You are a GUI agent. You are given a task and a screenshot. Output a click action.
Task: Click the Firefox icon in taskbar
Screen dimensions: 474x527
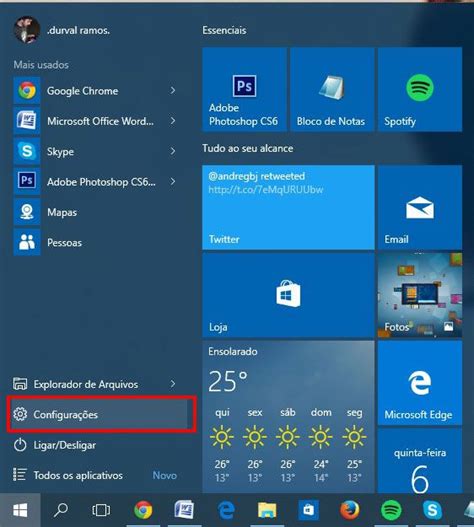click(x=350, y=510)
